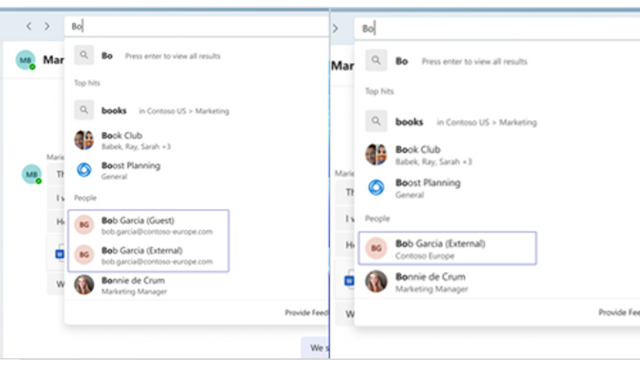Click 'Contoso Europe' text in right window

425,256
